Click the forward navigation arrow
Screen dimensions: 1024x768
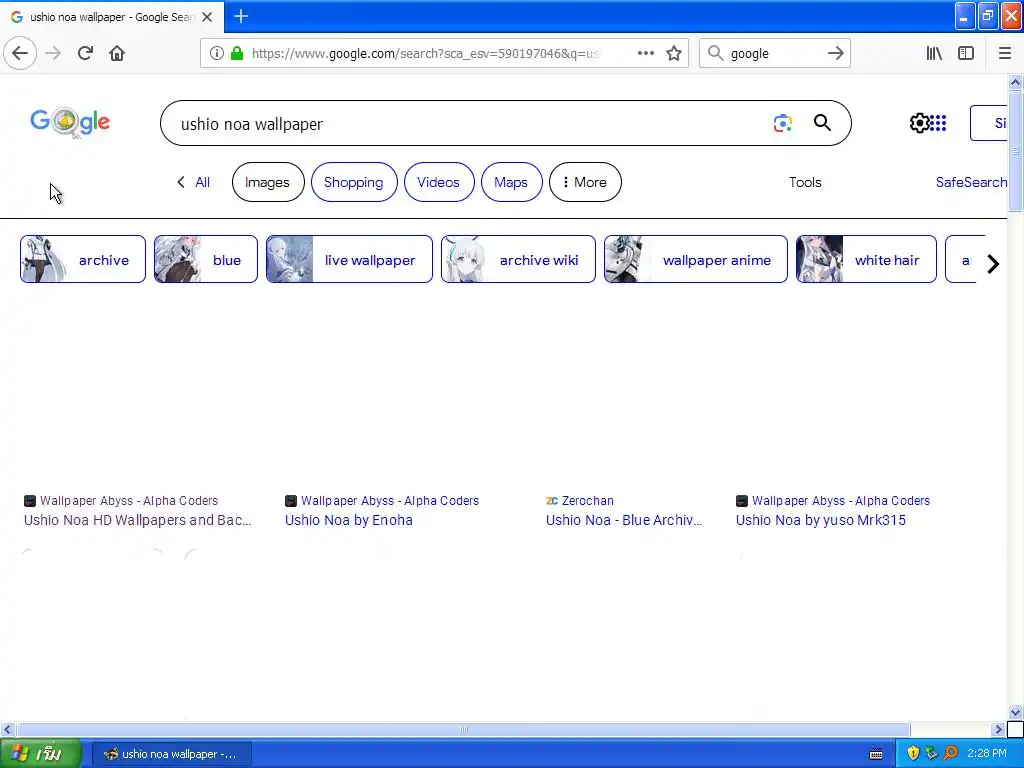pos(53,53)
